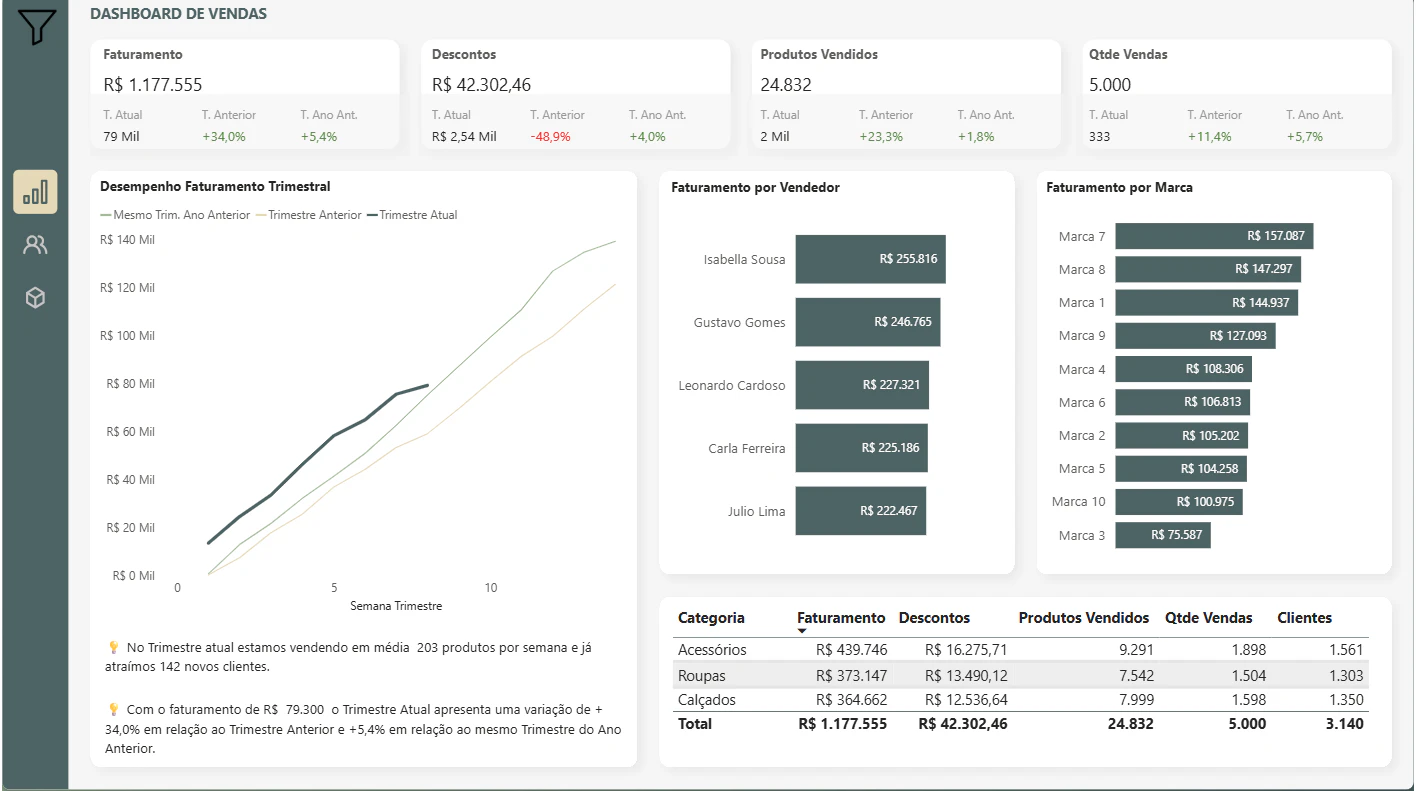Screen dimensions: 1416x791
Task: Click the lightbulb icon beside the R$ 79.300 insight
Action: tap(113, 709)
